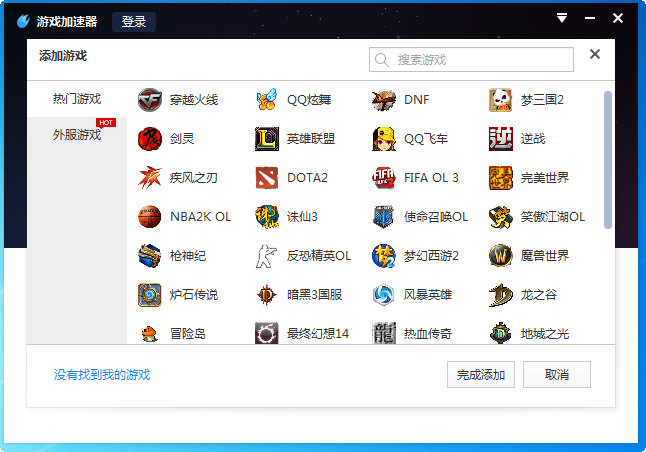The width and height of the screenshot is (646, 452).
Task: Open the 没有找到我的游戏 link
Action: point(102,375)
